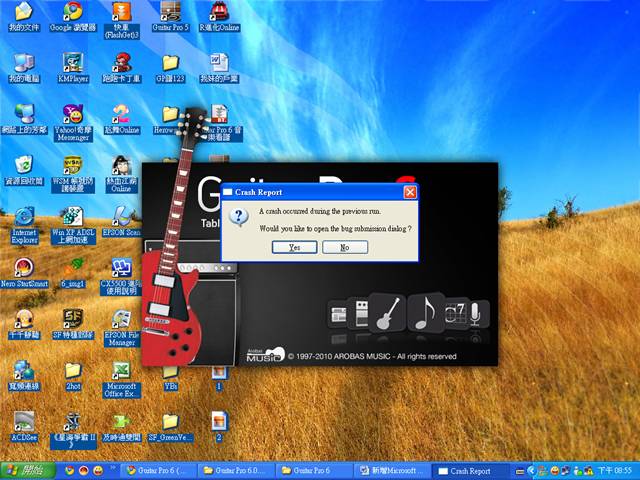Image resolution: width=640 pixels, height=480 pixels.
Task: Click No in the Crash Report dialog
Action: [345, 247]
